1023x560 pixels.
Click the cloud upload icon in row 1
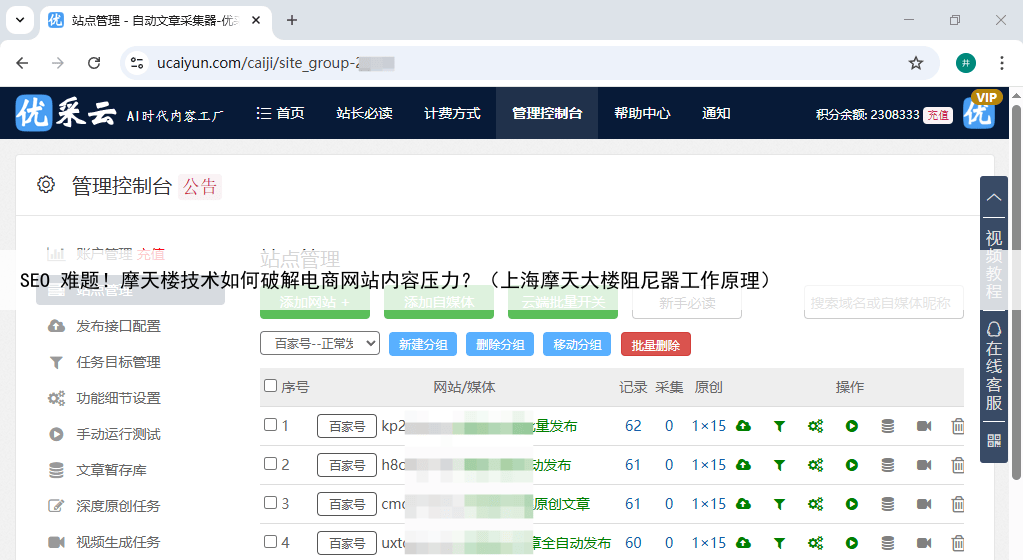(x=743, y=426)
